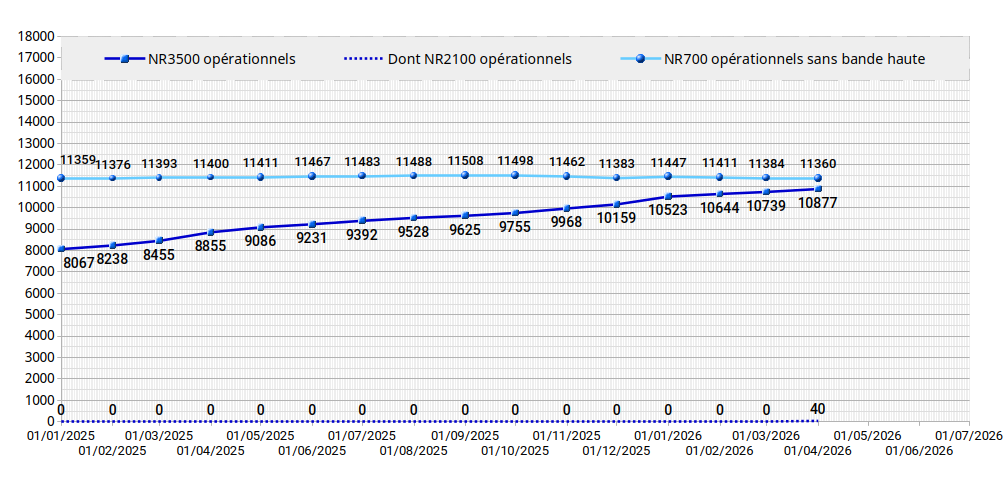
Task: Click the y-axis value 18000
Action: tap(35, 36)
